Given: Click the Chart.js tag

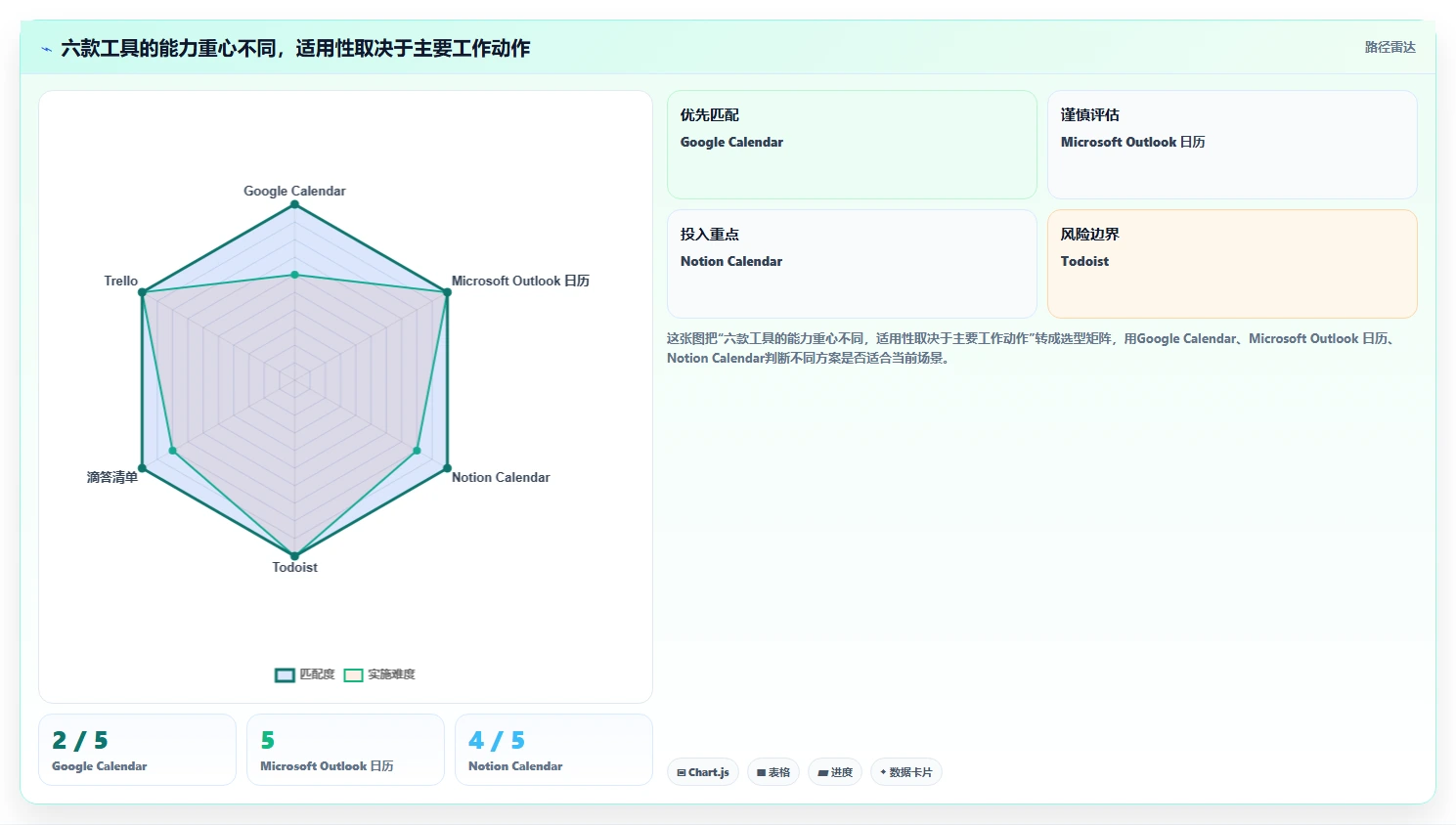Looking at the screenshot, I should pos(703,772).
